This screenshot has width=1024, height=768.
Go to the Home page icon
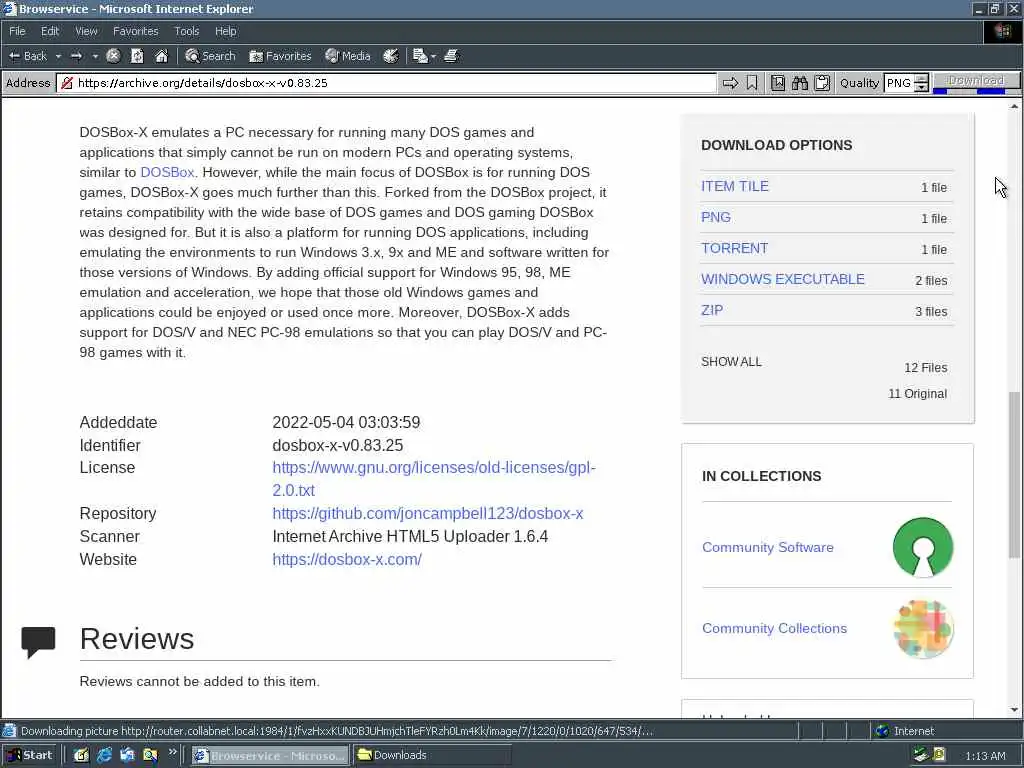point(161,56)
